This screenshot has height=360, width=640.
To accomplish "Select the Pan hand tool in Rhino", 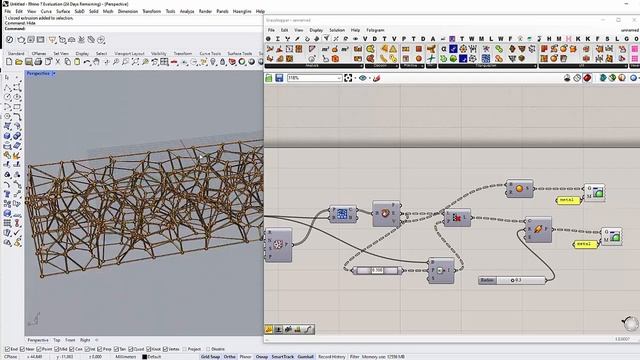I will [96, 62].
